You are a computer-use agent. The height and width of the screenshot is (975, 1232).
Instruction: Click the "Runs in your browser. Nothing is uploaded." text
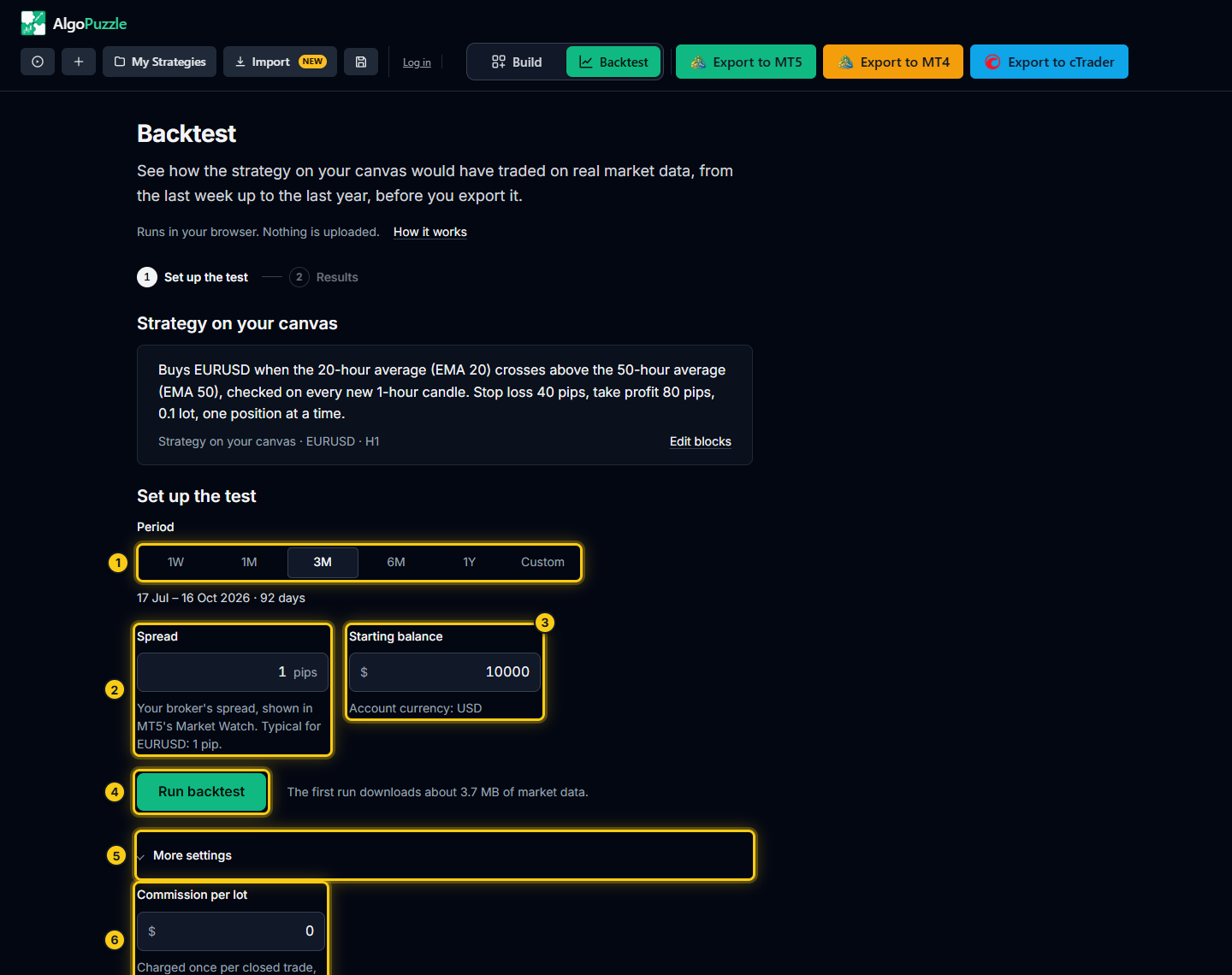258,232
